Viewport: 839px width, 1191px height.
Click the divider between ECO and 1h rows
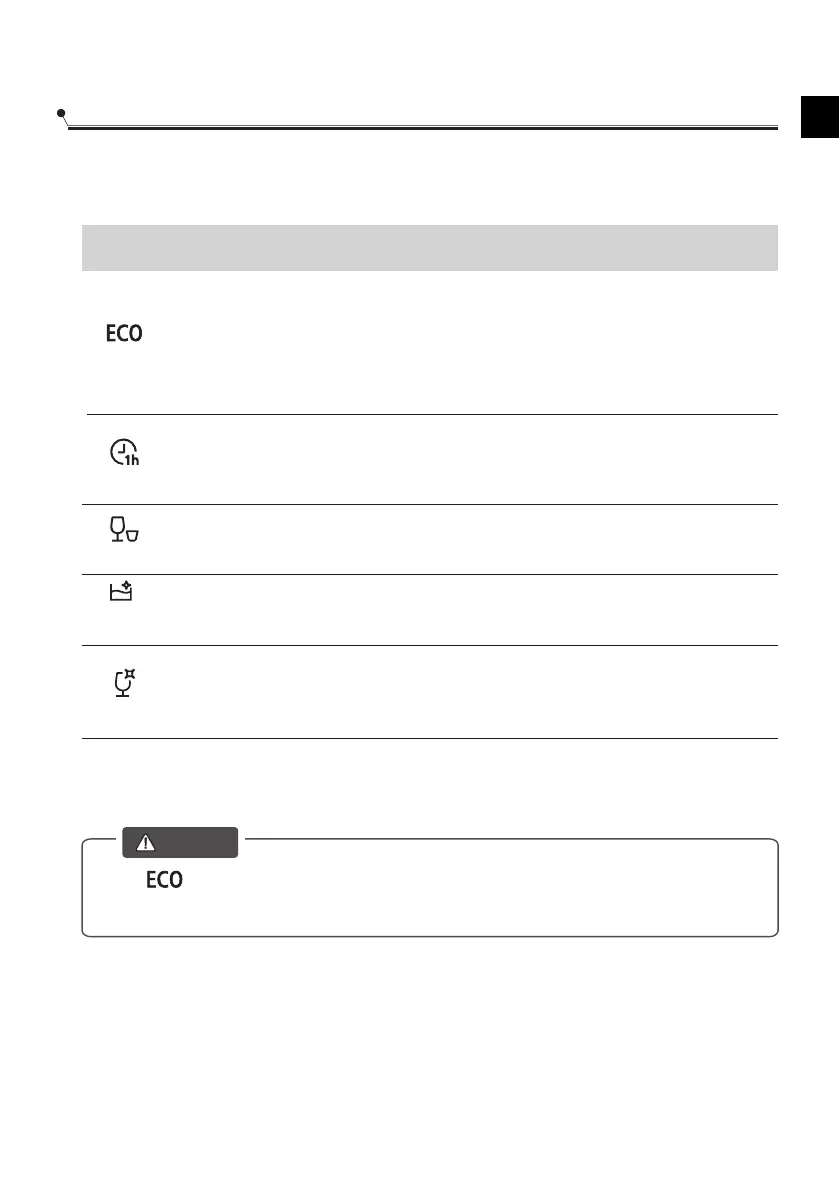tap(432, 414)
